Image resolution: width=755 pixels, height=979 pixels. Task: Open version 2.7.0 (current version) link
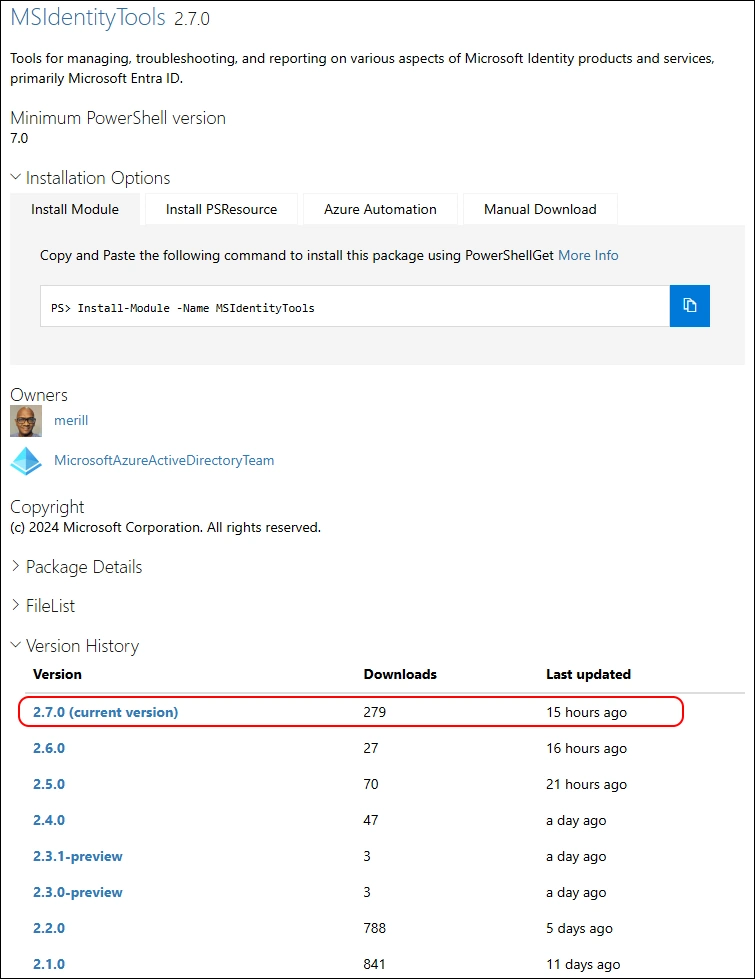click(105, 712)
